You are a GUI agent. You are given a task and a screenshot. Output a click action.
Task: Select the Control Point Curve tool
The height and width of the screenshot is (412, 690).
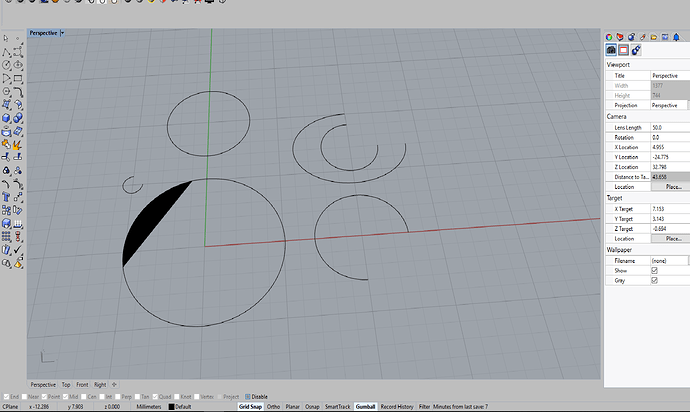18,52
